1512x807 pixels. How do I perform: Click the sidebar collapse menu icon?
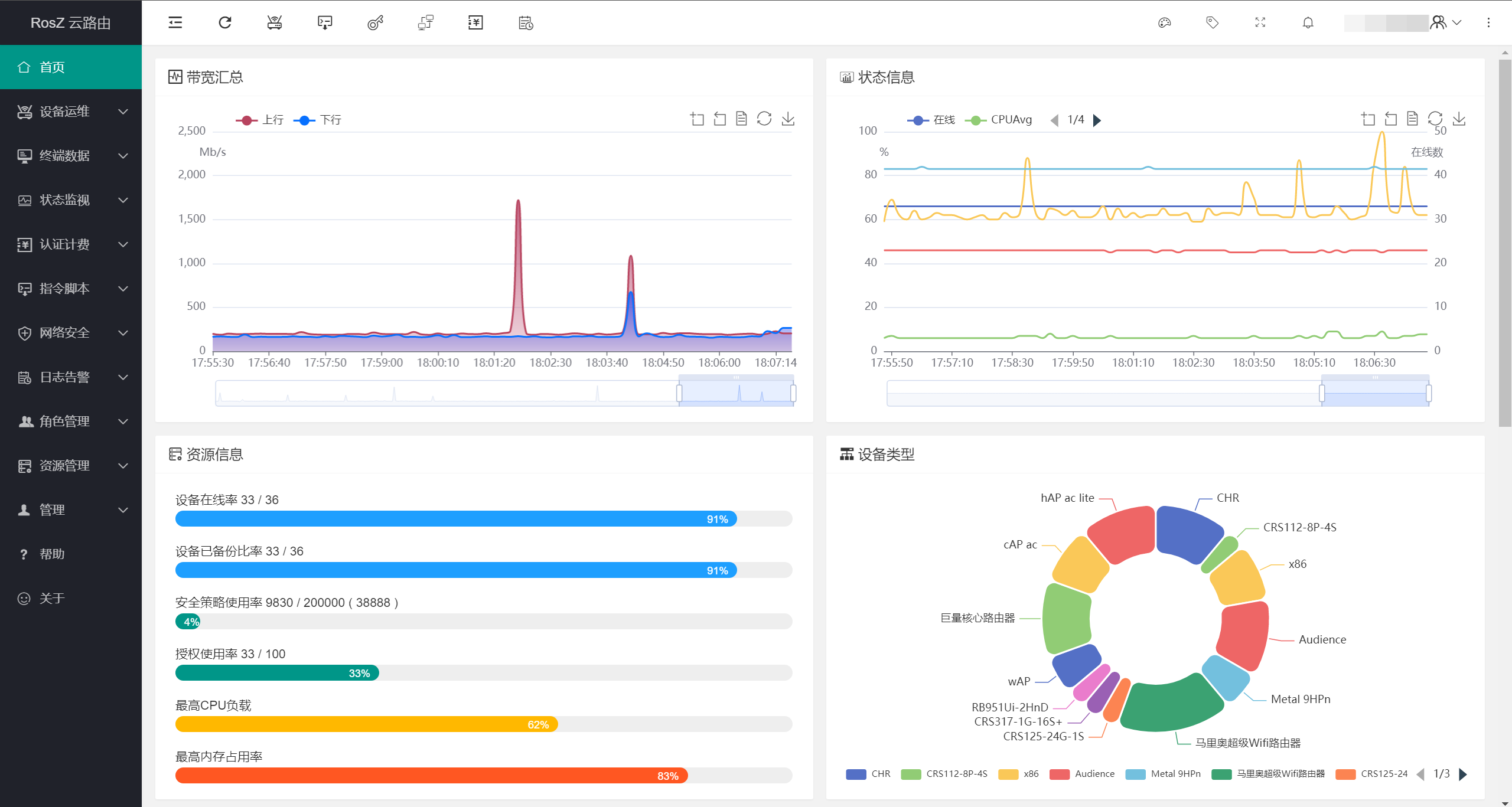pyautogui.click(x=175, y=22)
